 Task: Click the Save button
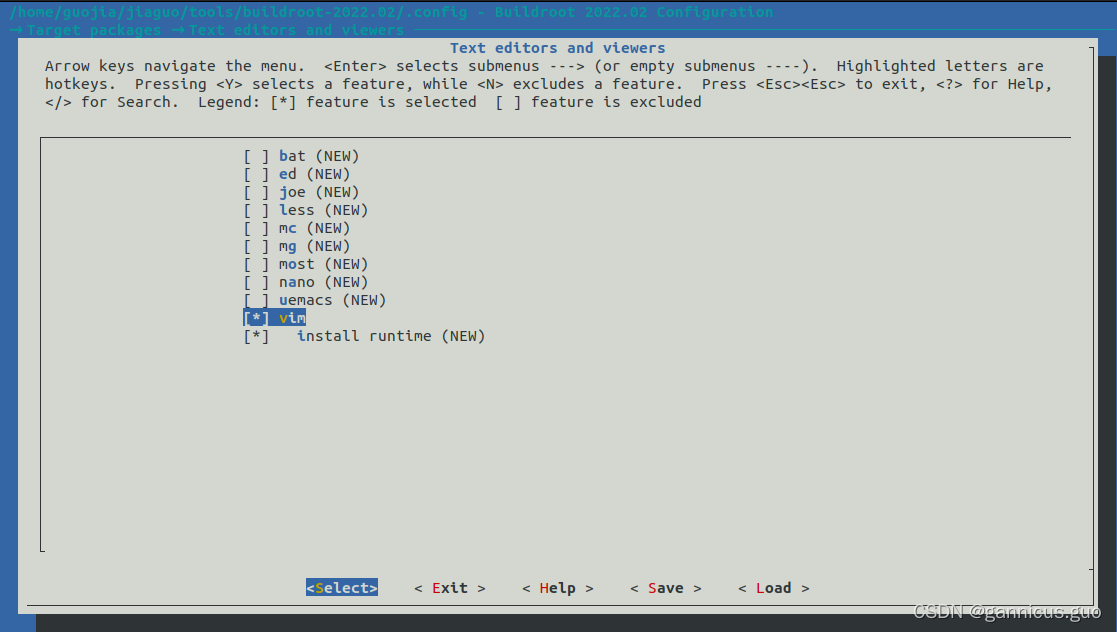pos(666,588)
